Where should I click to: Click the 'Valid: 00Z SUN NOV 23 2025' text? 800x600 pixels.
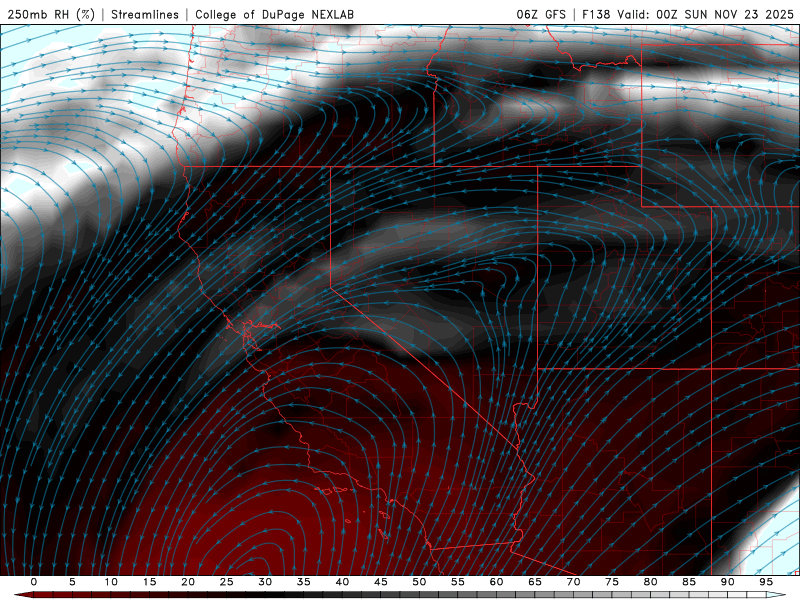click(705, 14)
